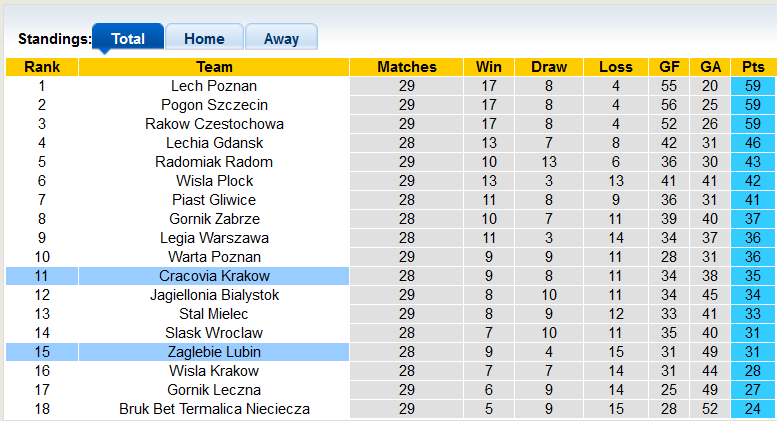The height and width of the screenshot is (421, 777).
Task: Click the Radomiak Radom team name
Action: coord(214,162)
